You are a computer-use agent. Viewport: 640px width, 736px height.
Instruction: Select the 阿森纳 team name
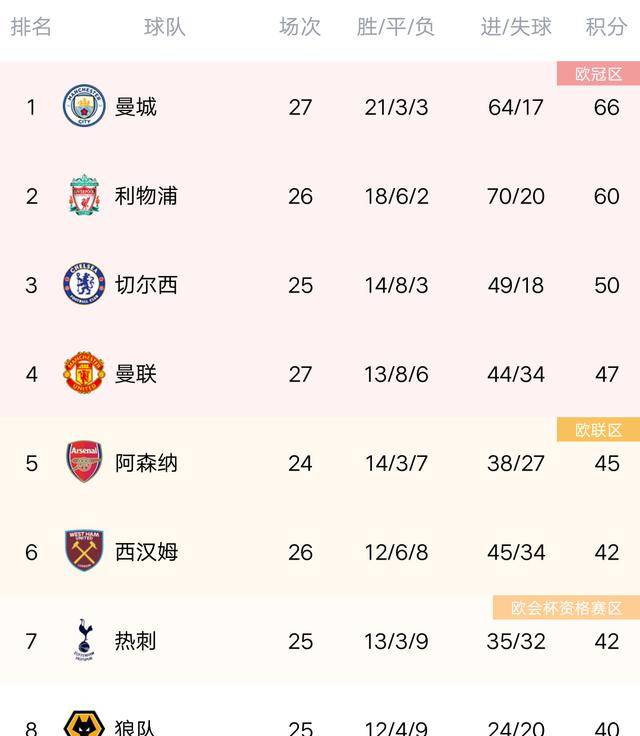(147, 463)
